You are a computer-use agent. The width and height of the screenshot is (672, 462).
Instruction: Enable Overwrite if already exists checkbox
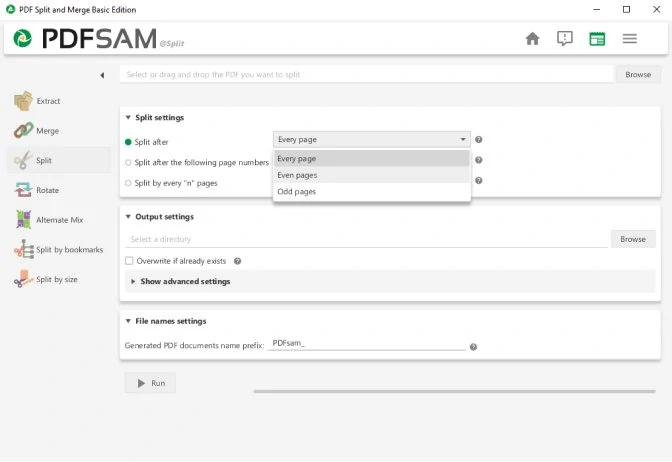(x=129, y=261)
